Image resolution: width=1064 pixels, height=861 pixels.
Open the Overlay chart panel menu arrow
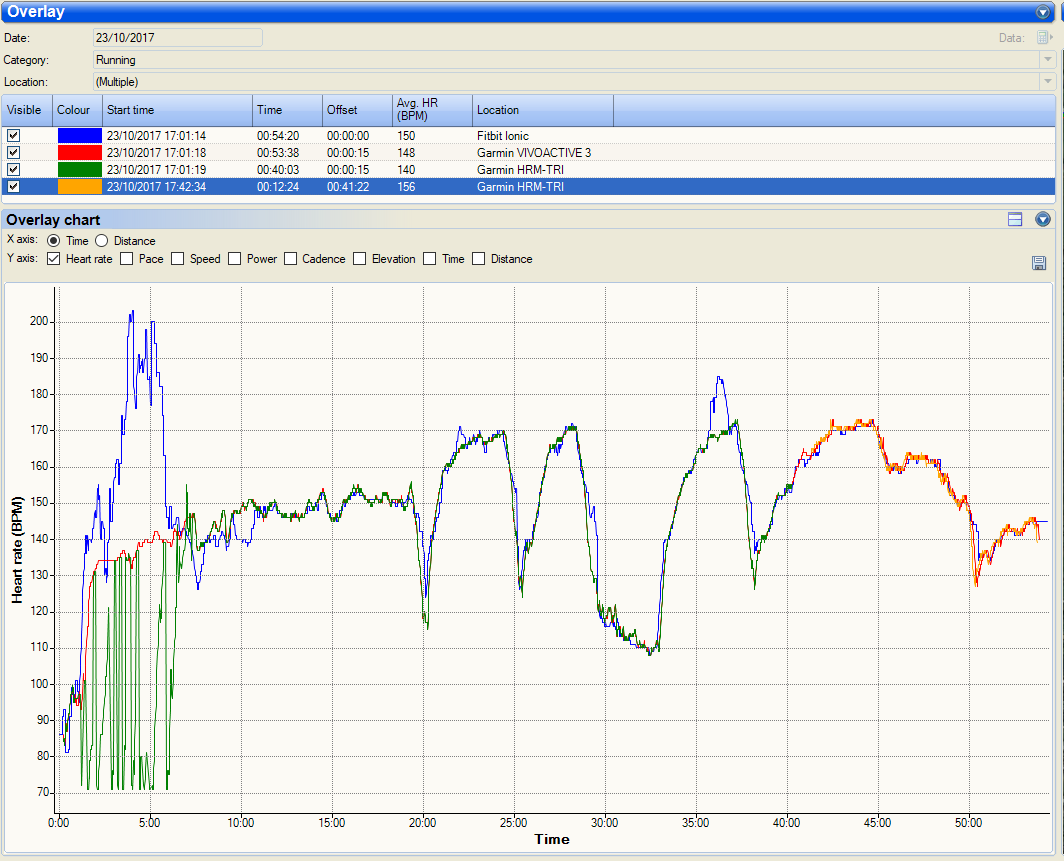pyautogui.click(x=1043, y=220)
